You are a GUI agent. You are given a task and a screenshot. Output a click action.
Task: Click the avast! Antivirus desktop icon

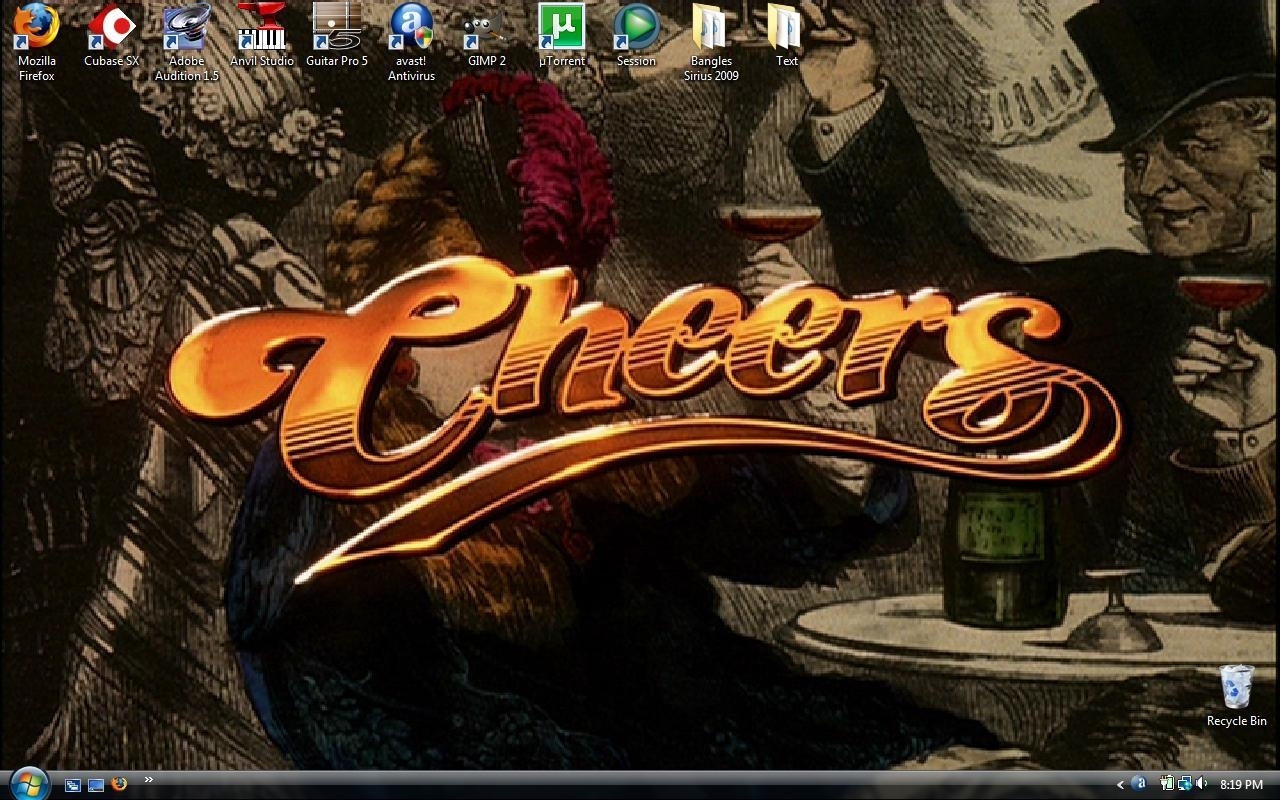coord(411,28)
